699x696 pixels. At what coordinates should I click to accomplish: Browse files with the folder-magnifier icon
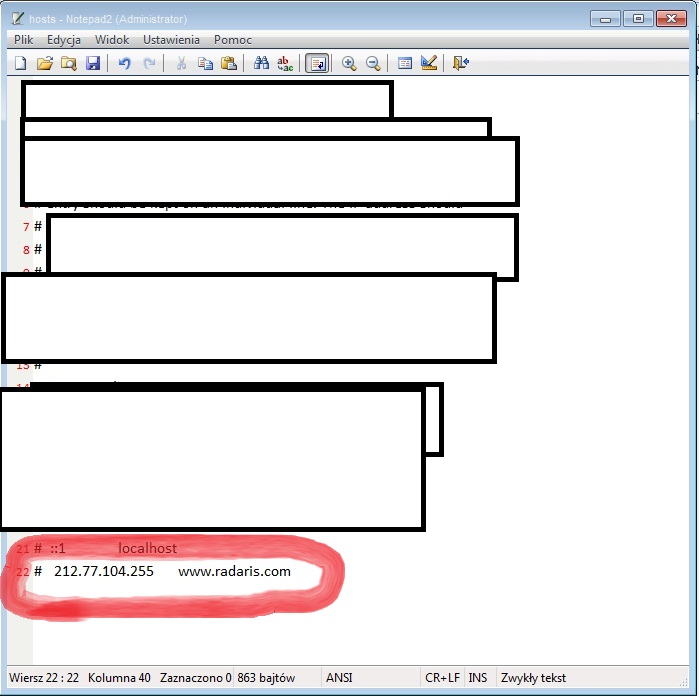click(68, 63)
